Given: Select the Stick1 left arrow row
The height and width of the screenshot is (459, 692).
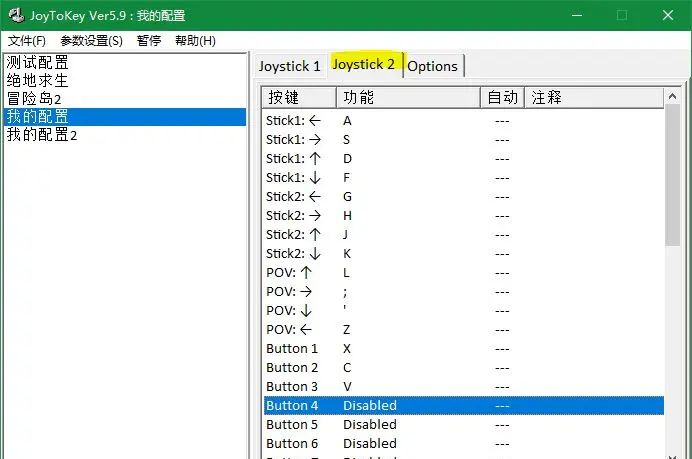Looking at the screenshot, I should [464, 120].
